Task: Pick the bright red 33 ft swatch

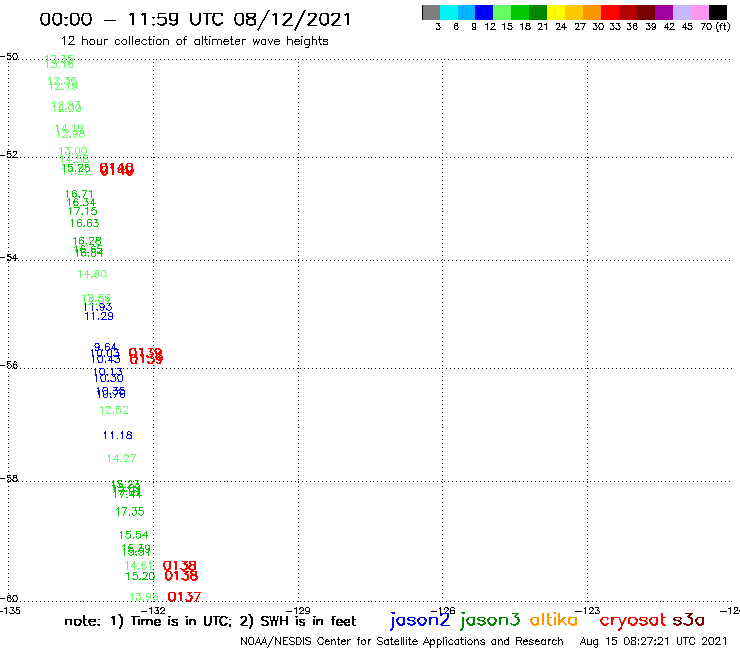Action: tap(610, 12)
